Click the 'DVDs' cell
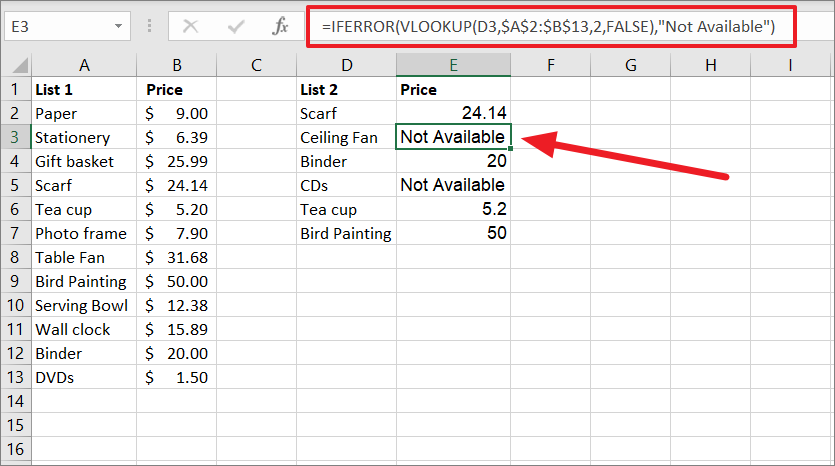 point(84,377)
